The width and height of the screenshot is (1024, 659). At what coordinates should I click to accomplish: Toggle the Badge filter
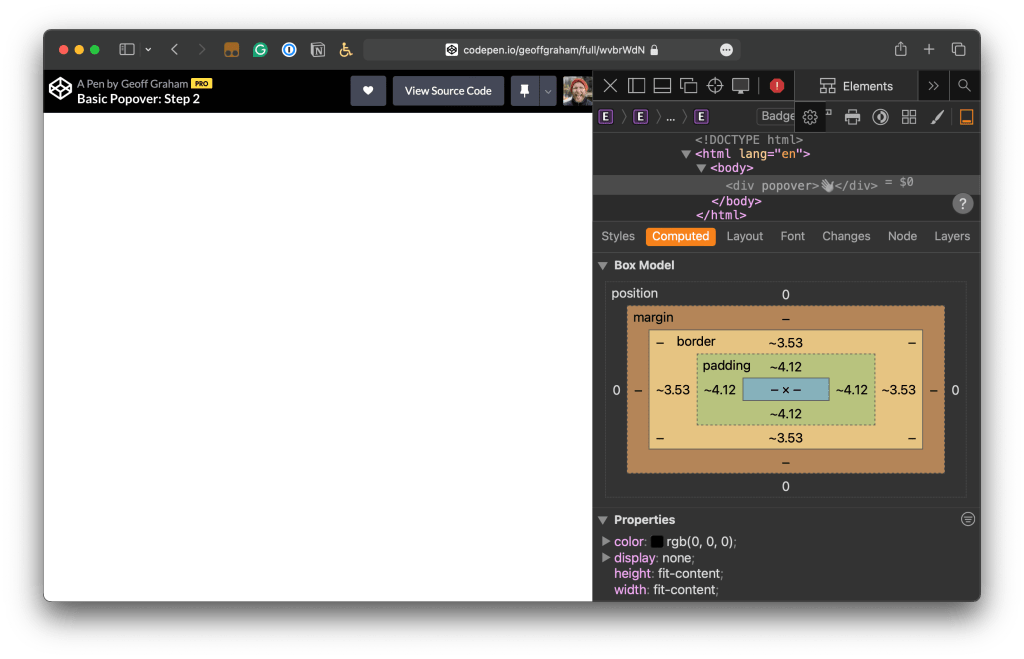[776, 116]
